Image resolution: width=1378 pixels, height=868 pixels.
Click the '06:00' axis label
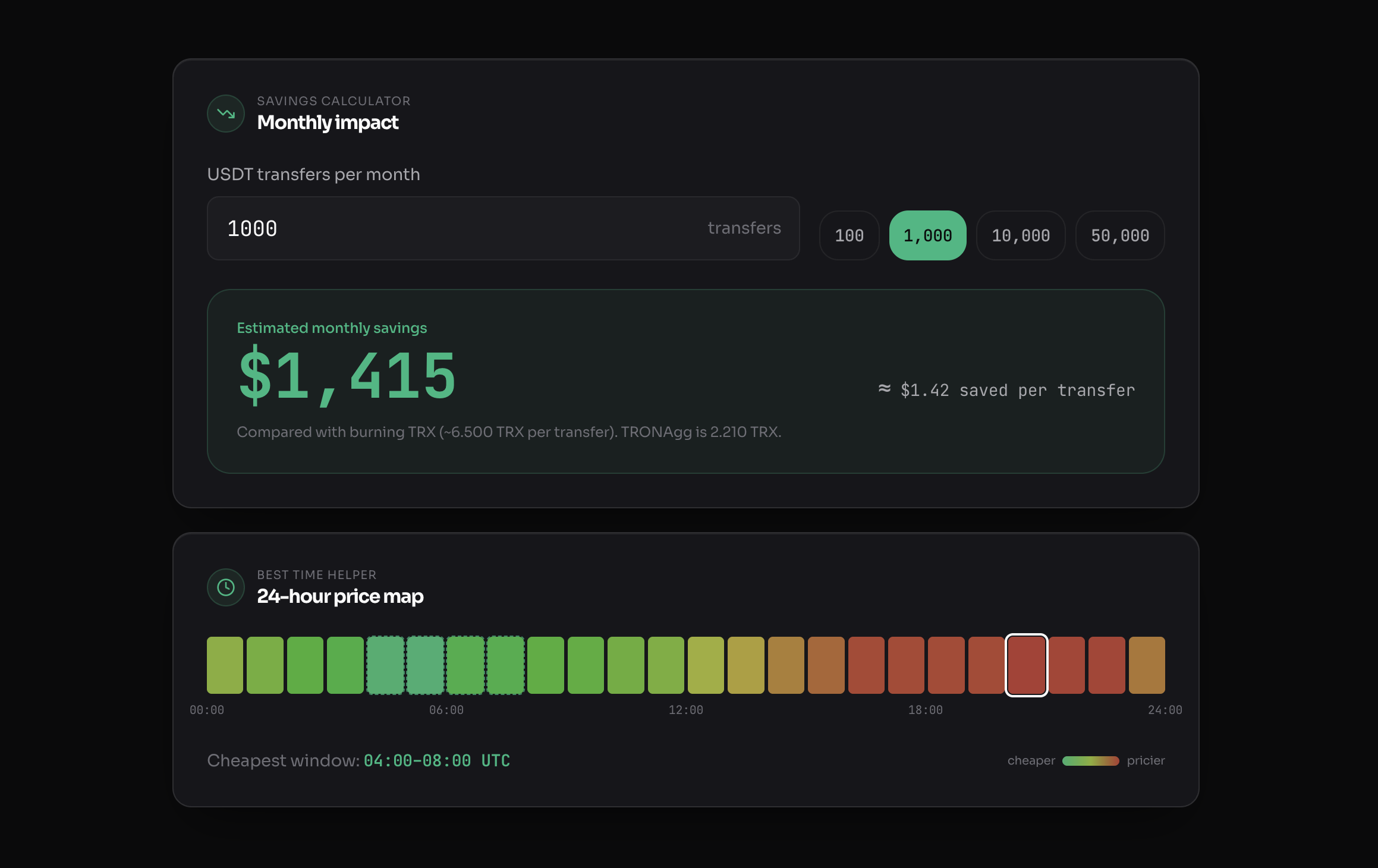(x=446, y=710)
